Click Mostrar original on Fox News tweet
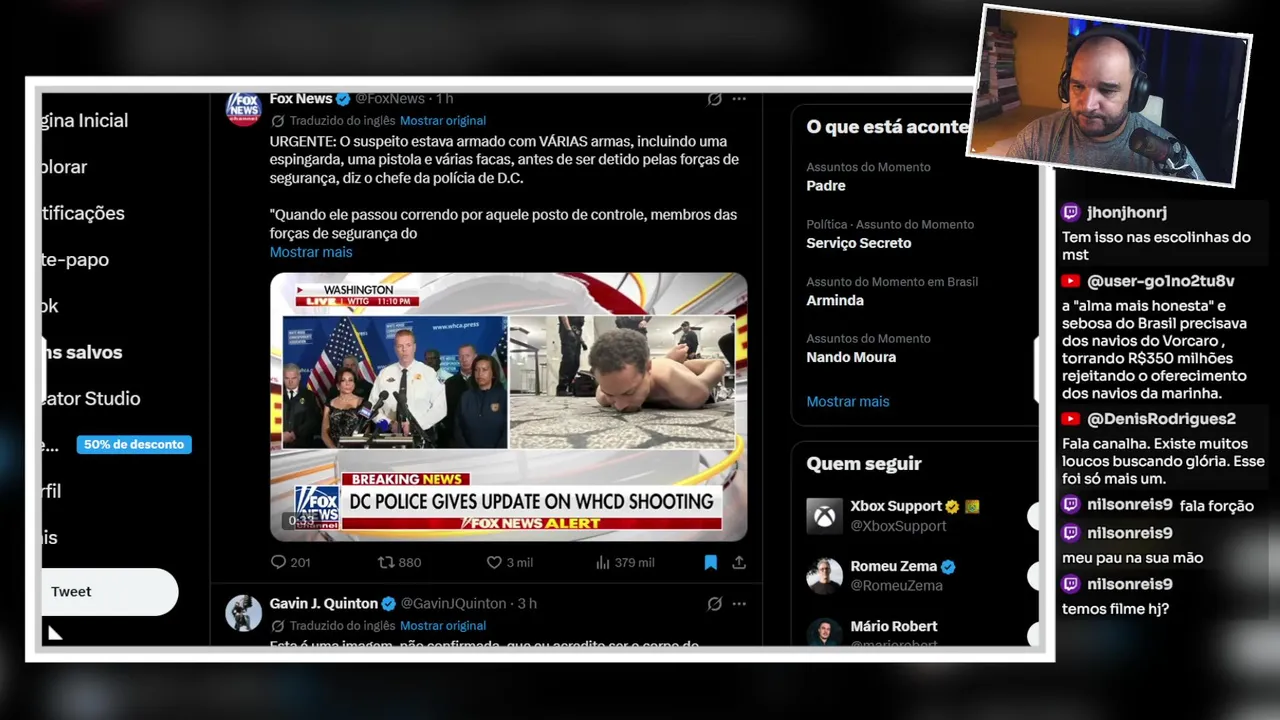Viewport: 1280px width, 720px height. point(443,121)
